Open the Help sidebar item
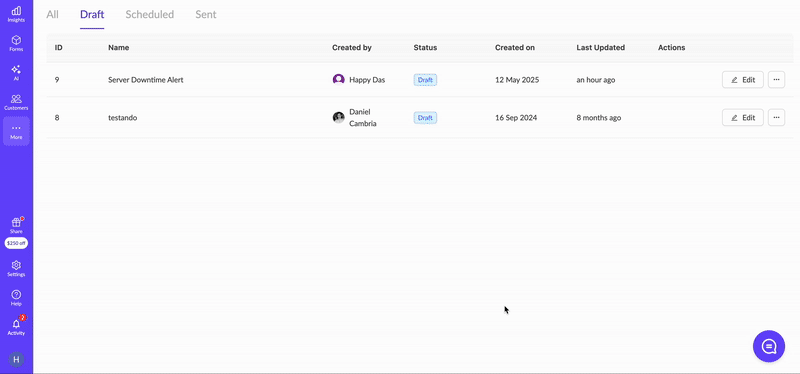The image size is (800, 374). [16, 298]
